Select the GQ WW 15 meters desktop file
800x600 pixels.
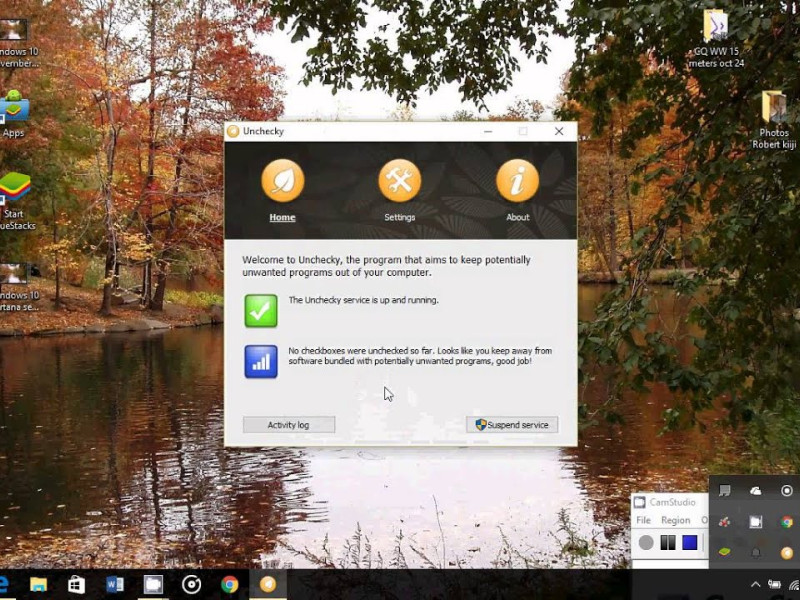[x=716, y=39]
